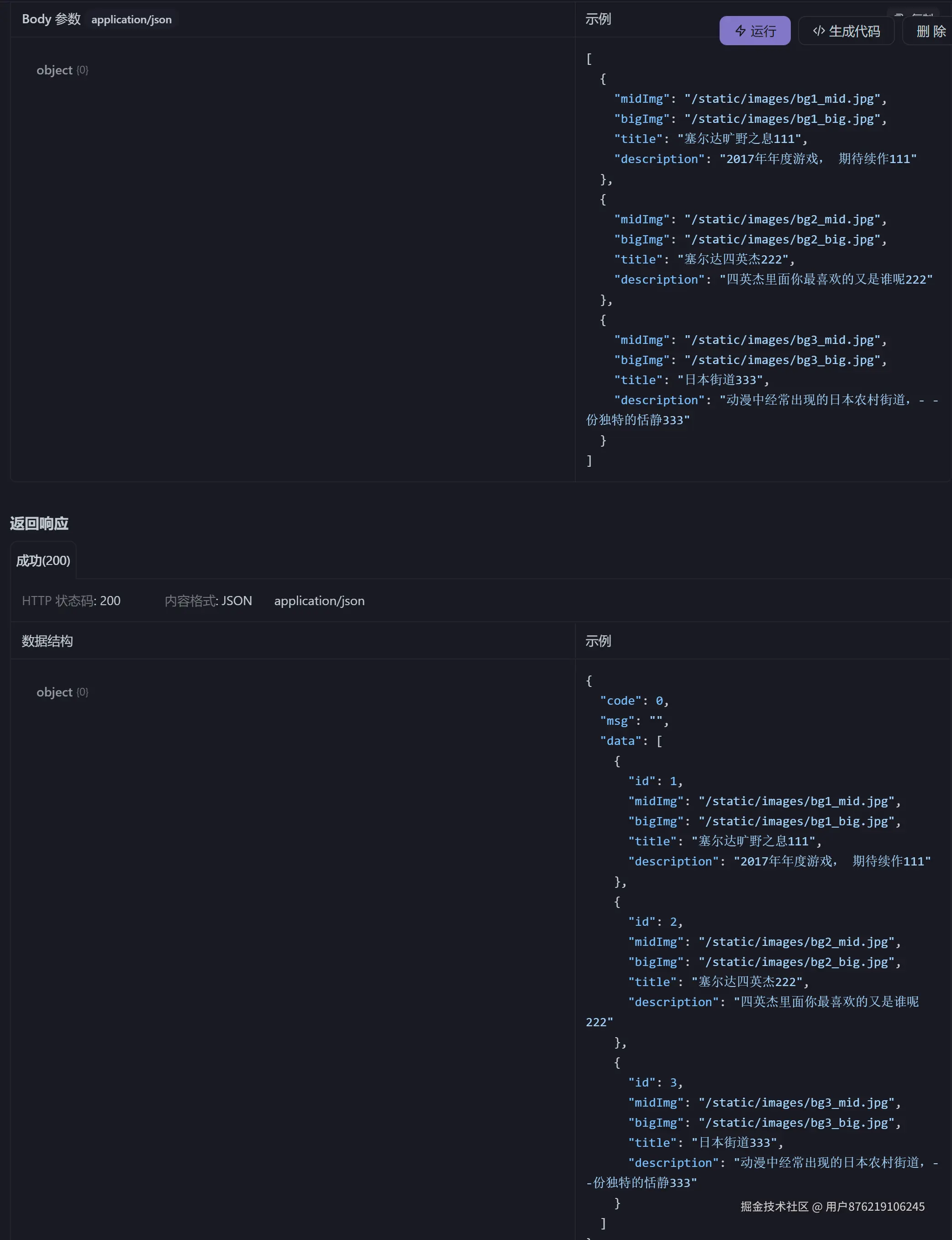Expand object {0} under Body 参数
The image size is (952, 1240).
[62, 70]
